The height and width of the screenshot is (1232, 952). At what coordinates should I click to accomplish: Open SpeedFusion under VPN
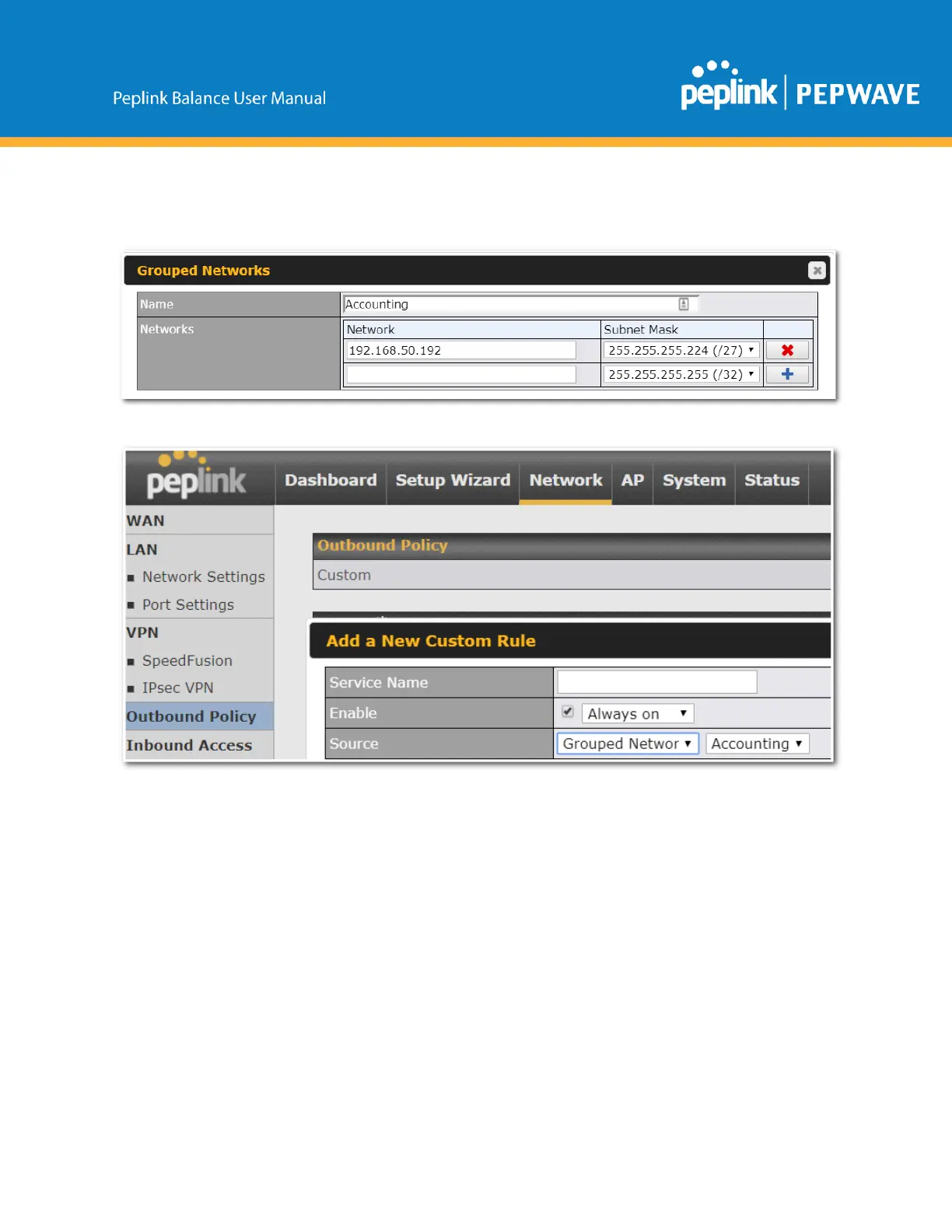pyautogui.click(x=187, y=660)
